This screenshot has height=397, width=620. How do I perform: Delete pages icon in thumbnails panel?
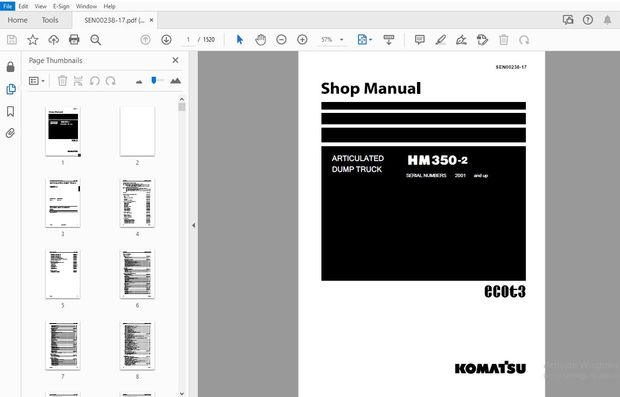click(x=62, y=81)
